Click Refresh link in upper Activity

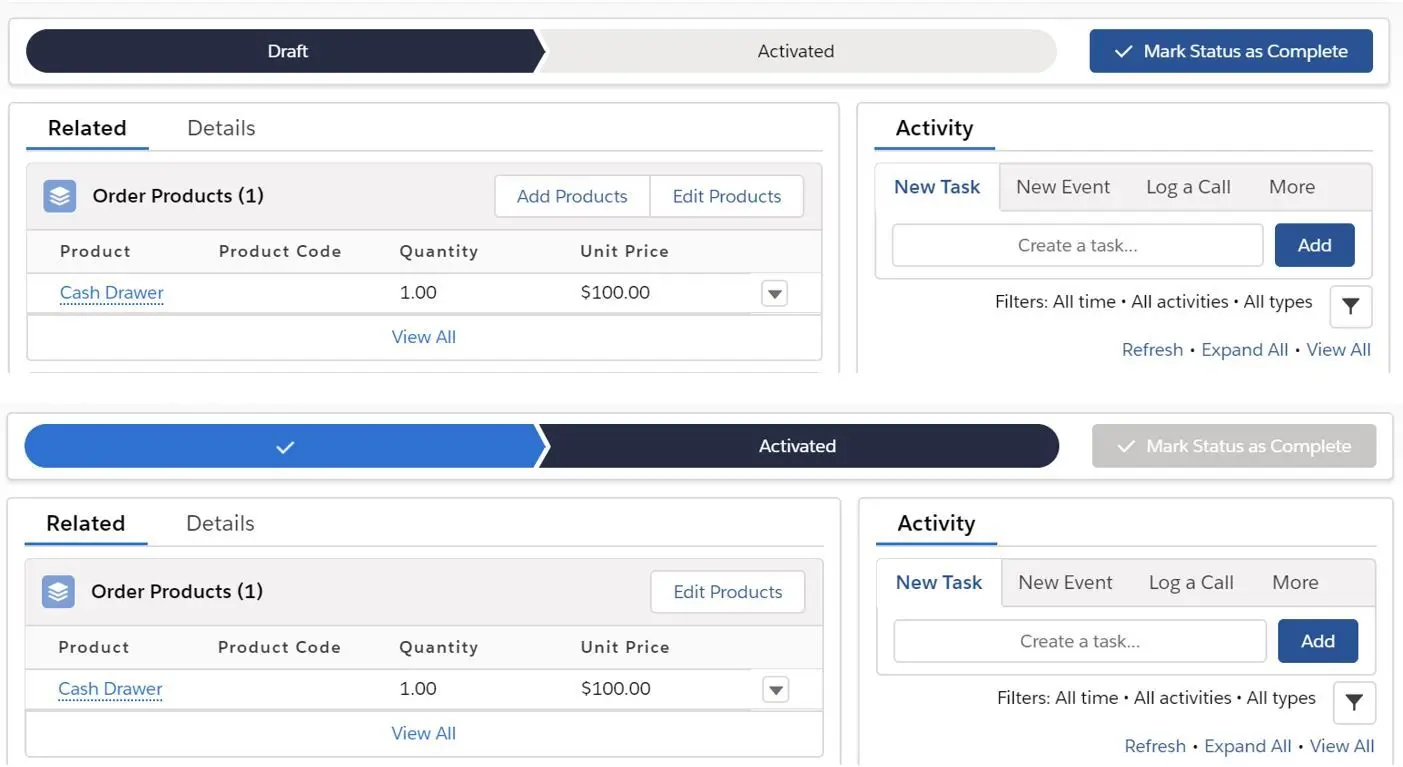(1152, 350)
